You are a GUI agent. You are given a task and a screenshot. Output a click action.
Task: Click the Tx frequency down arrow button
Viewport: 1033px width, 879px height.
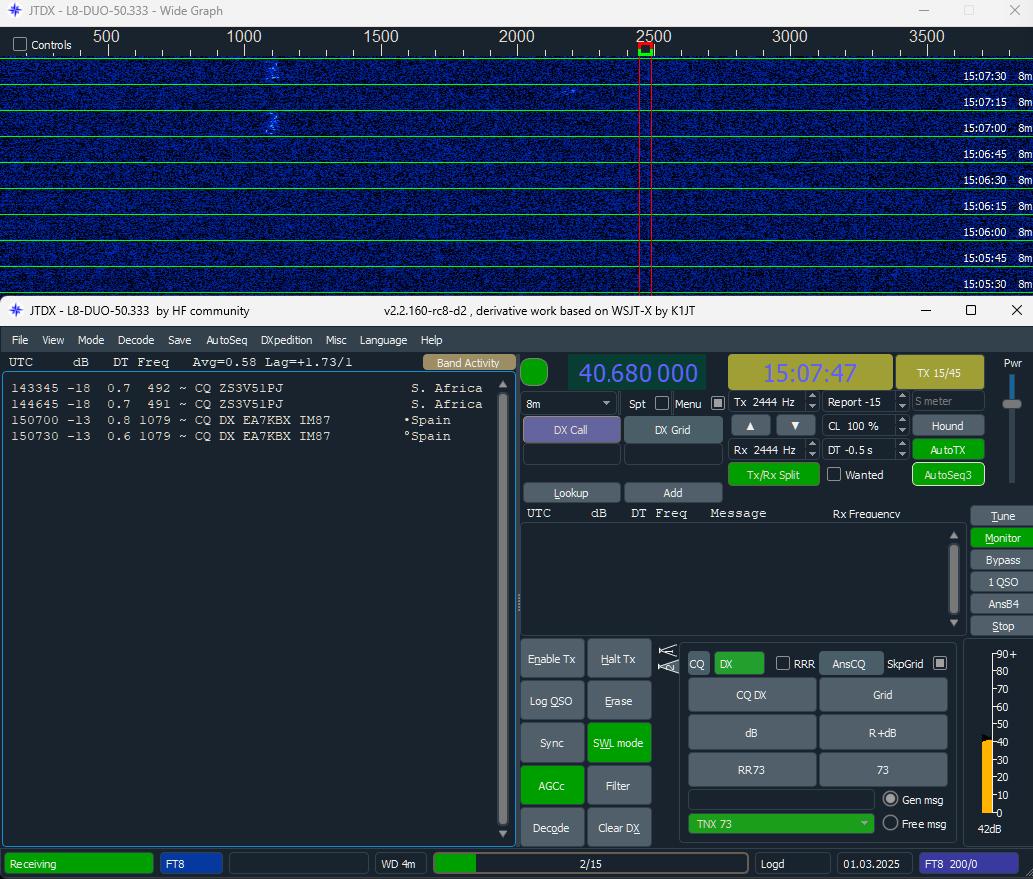click(x=795, y=426)
